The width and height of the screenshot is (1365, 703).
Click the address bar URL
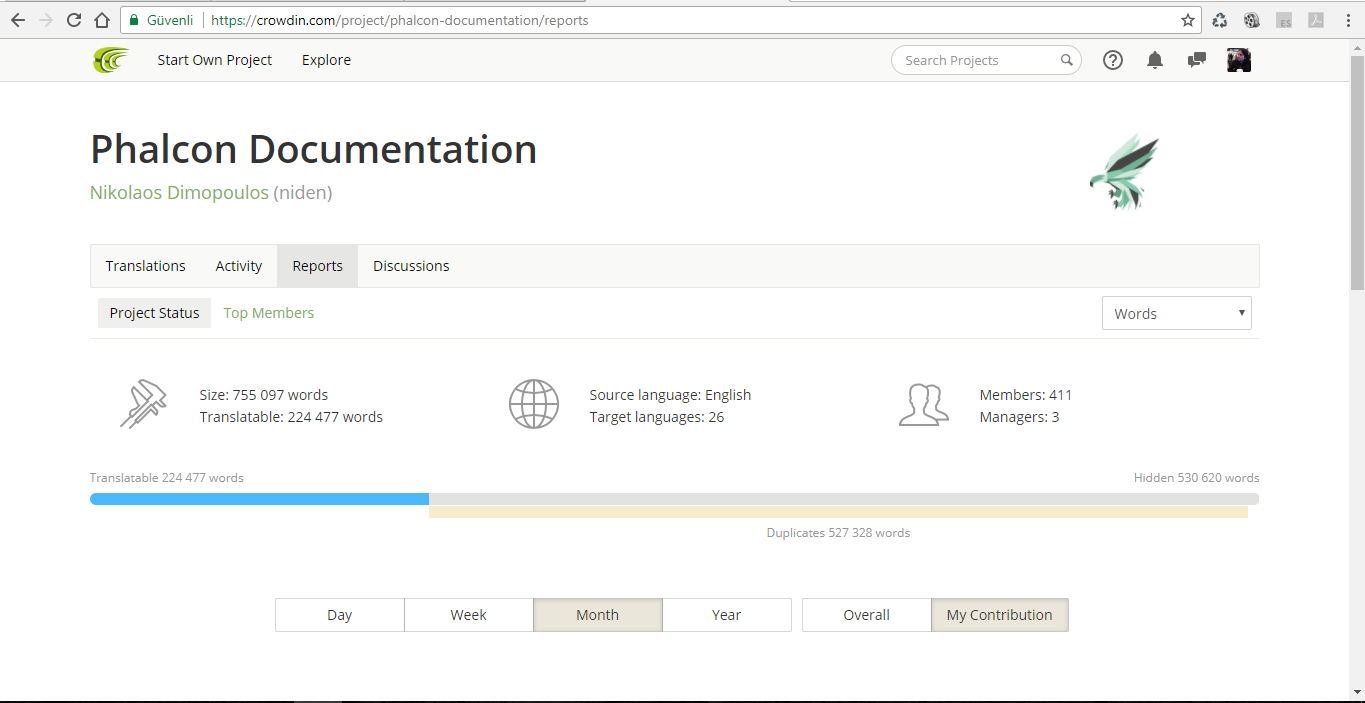400,20
